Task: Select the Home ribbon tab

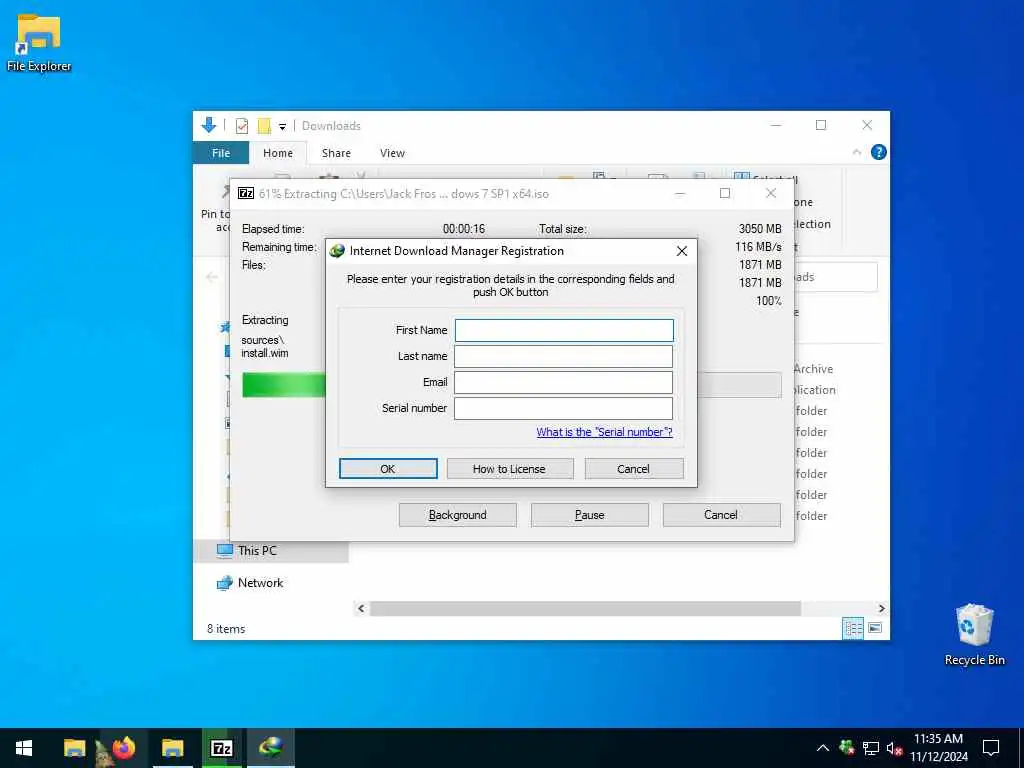Action: (x=278, y=153)
